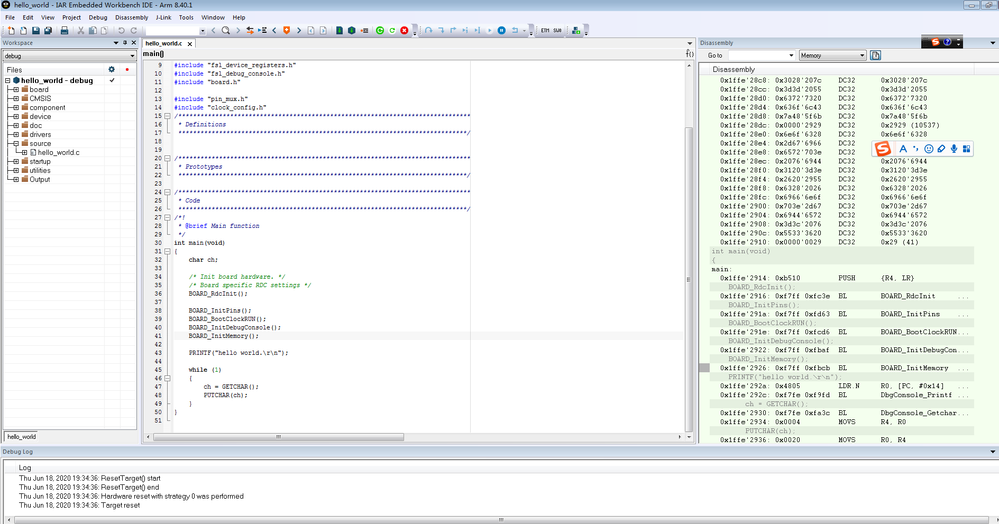Click the Undo arrow icon
This screenshot has width=999, height=524.
121,31
